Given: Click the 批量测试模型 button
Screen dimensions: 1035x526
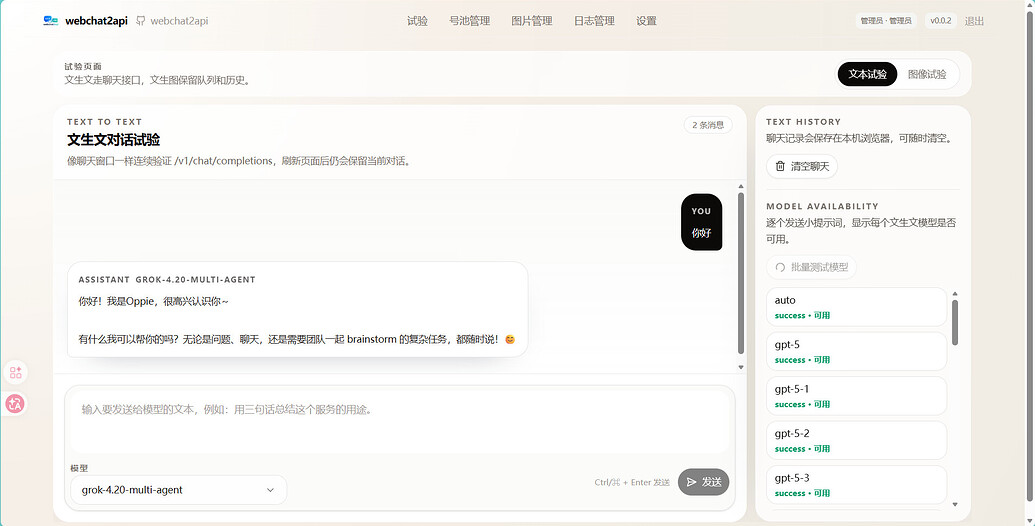Looking at the screenshot, I should (811, 267).
